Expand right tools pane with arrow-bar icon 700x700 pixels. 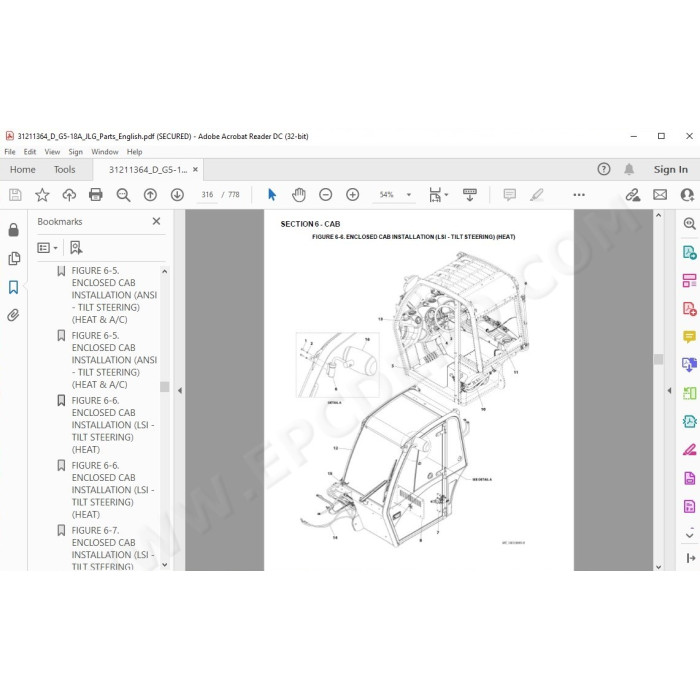tap(691, 558)
